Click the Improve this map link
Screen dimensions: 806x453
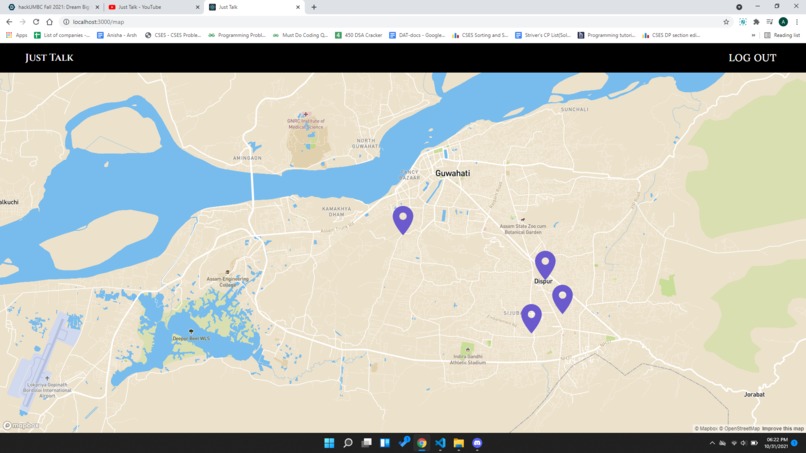[x=782, y=428]
